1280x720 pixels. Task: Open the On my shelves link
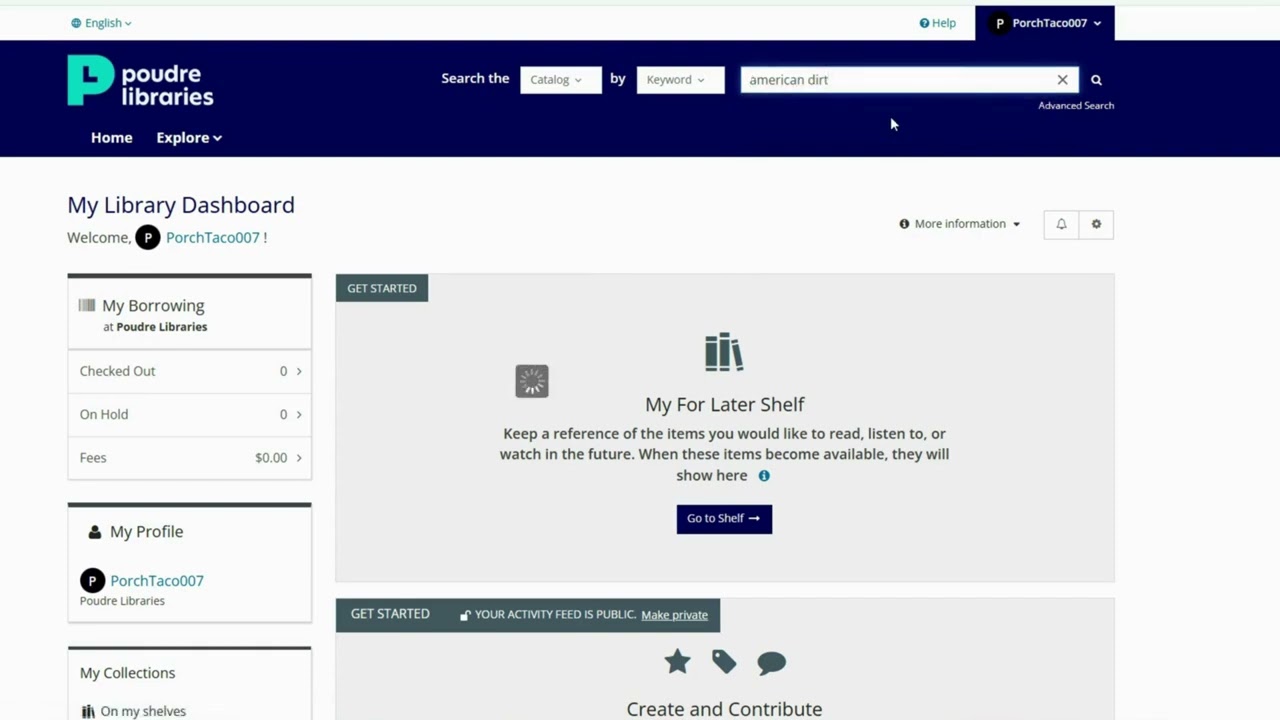pyautogui.click(x=143, y=712)
